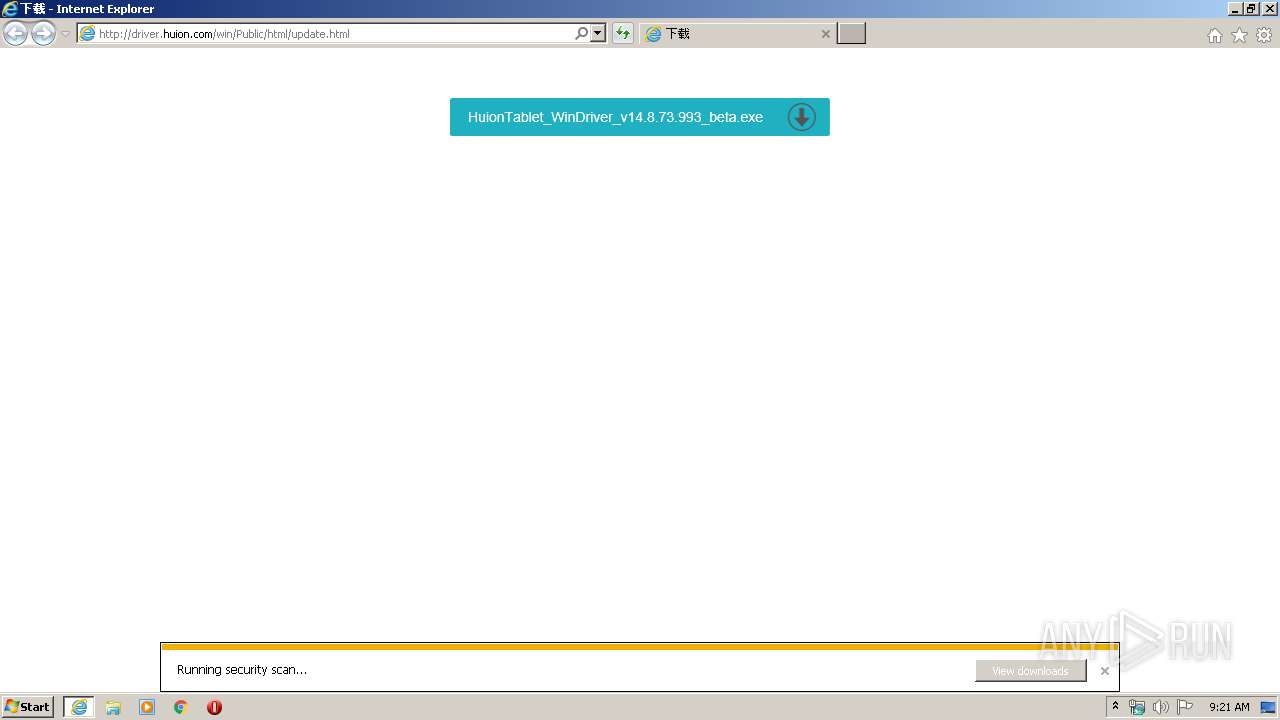Open the Tools gear icon
Screen dimensions: 1280x720
pos(1264,35)
